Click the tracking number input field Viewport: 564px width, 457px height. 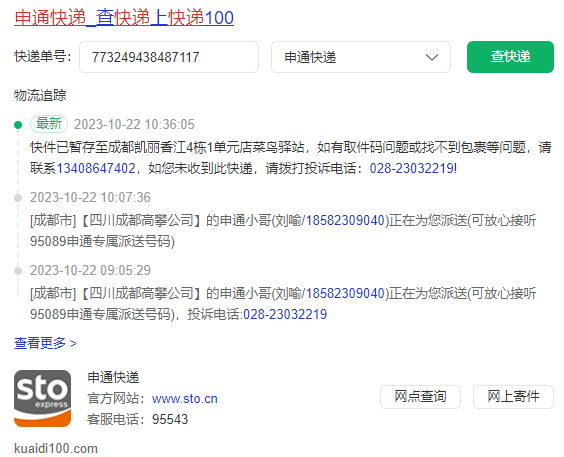[169, 57]
